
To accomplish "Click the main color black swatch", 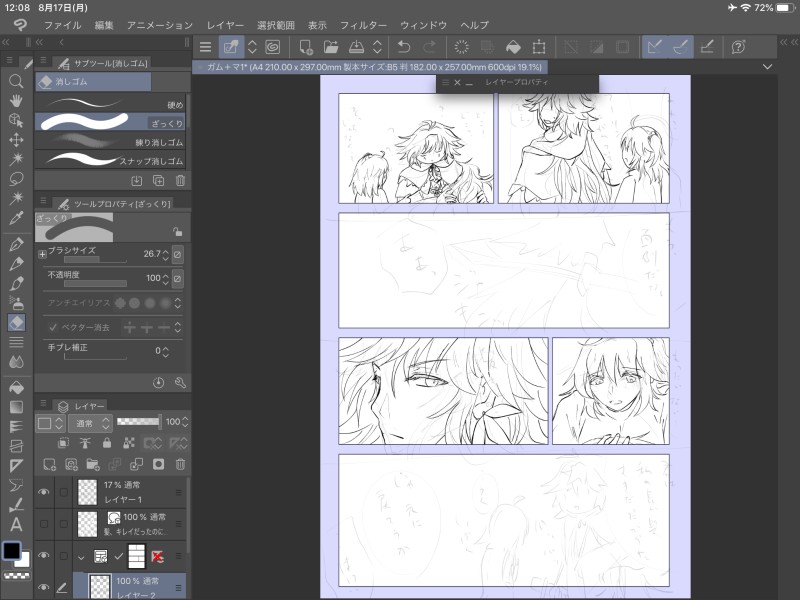I will coord(12,551).
